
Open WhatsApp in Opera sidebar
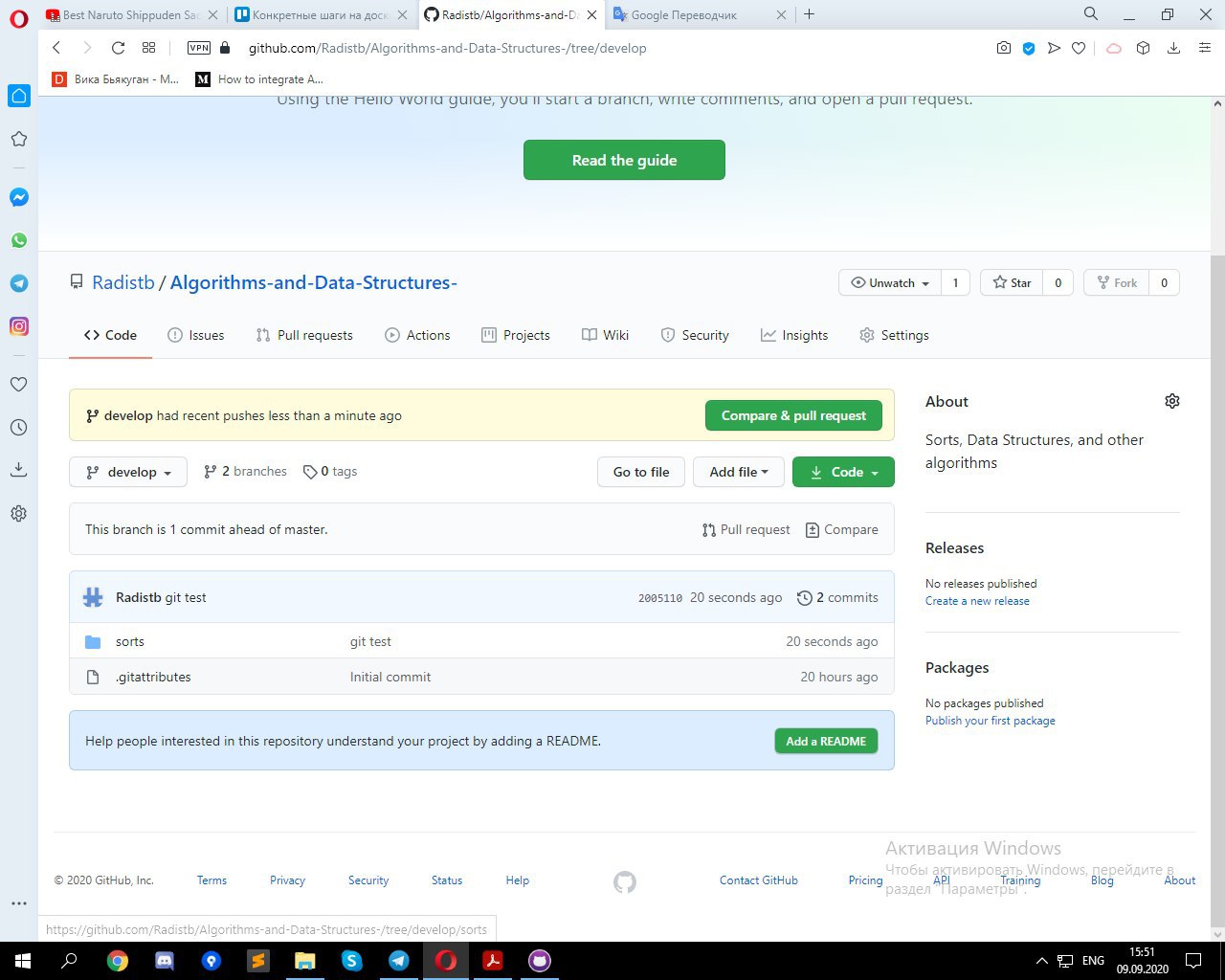click(19, 240)
